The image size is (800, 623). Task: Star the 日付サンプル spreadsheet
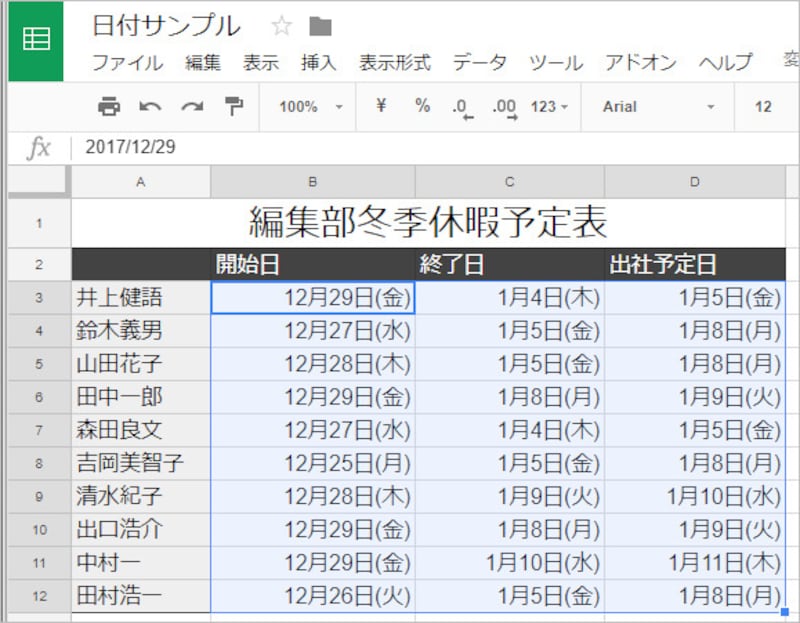coord(282,27)
